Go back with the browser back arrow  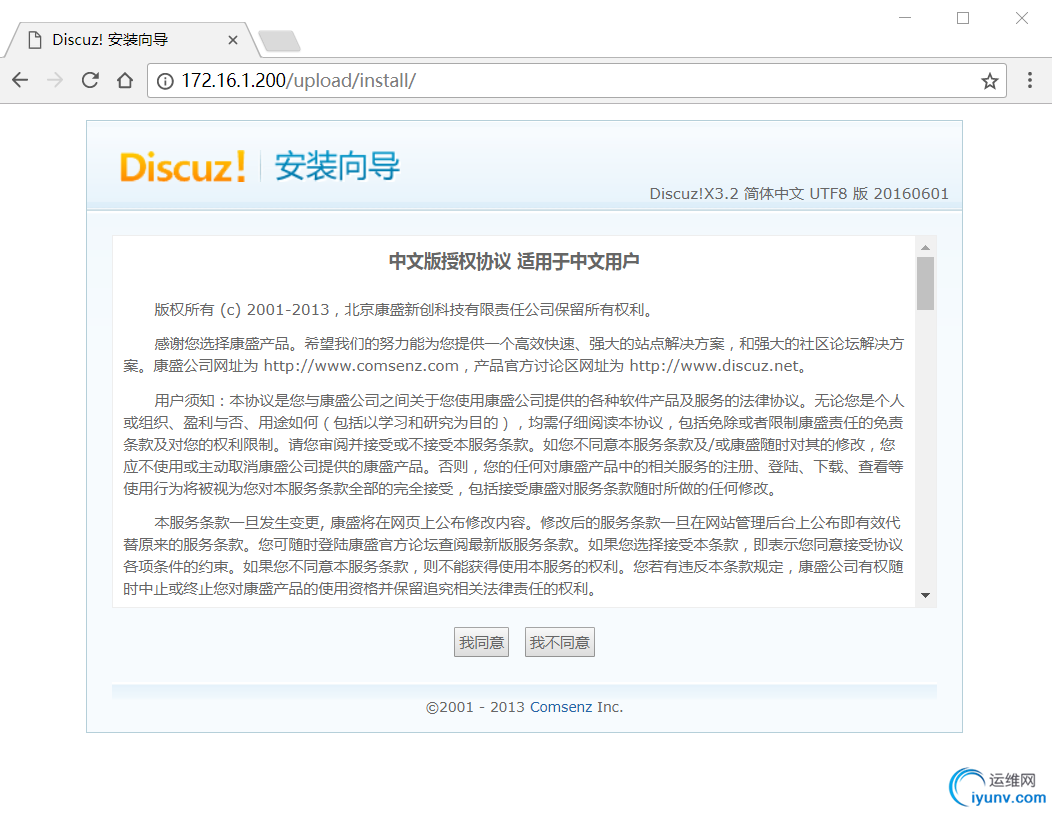[x=20, y=81]
